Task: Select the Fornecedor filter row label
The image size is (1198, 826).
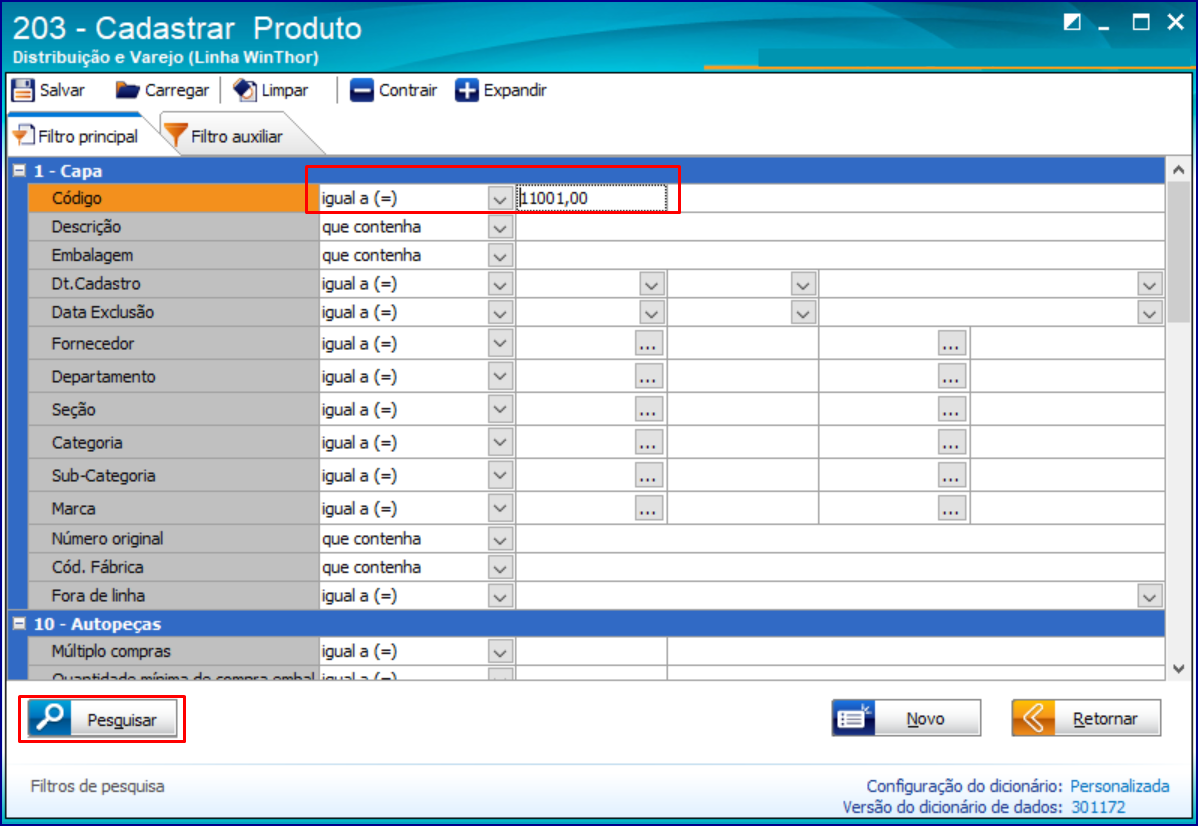Action: [173, 344]
